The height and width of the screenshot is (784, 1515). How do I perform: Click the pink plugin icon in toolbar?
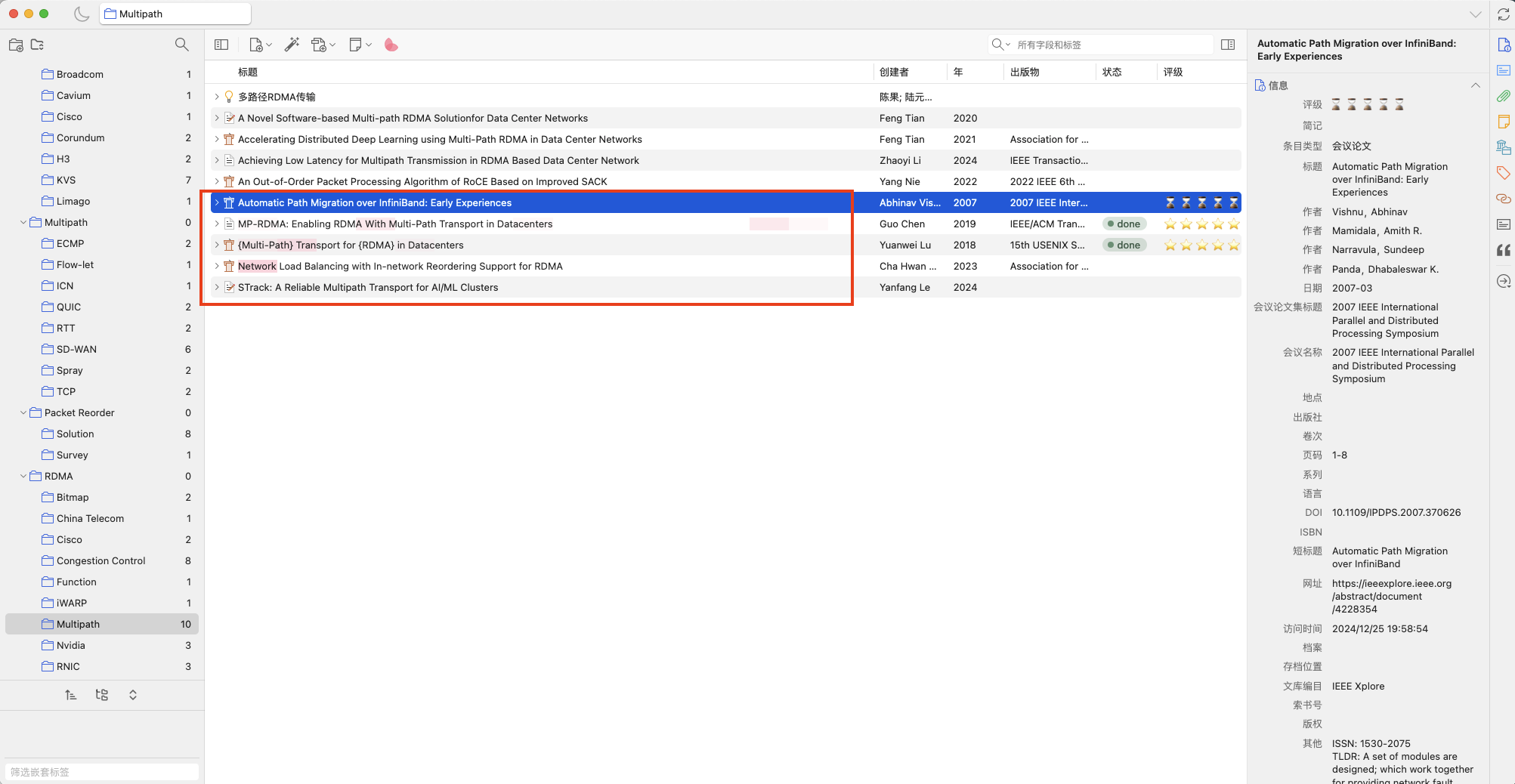[x=391, y=45]
